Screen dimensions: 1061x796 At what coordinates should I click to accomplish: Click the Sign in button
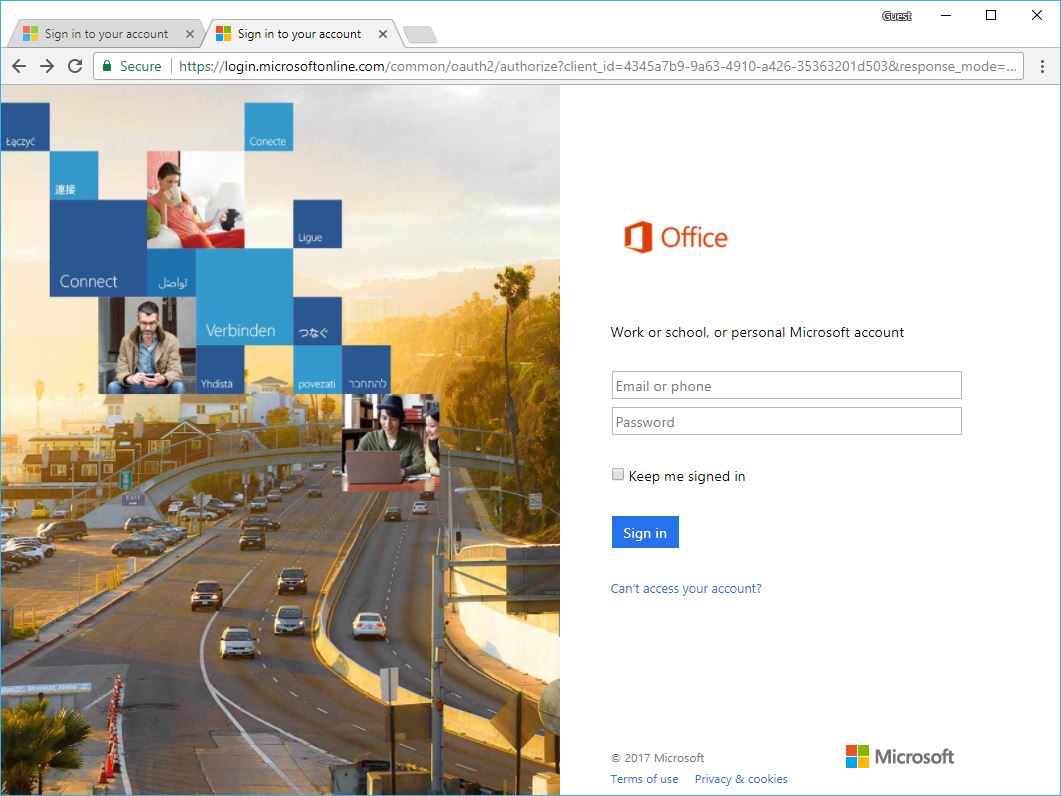(x=645, y=532)
